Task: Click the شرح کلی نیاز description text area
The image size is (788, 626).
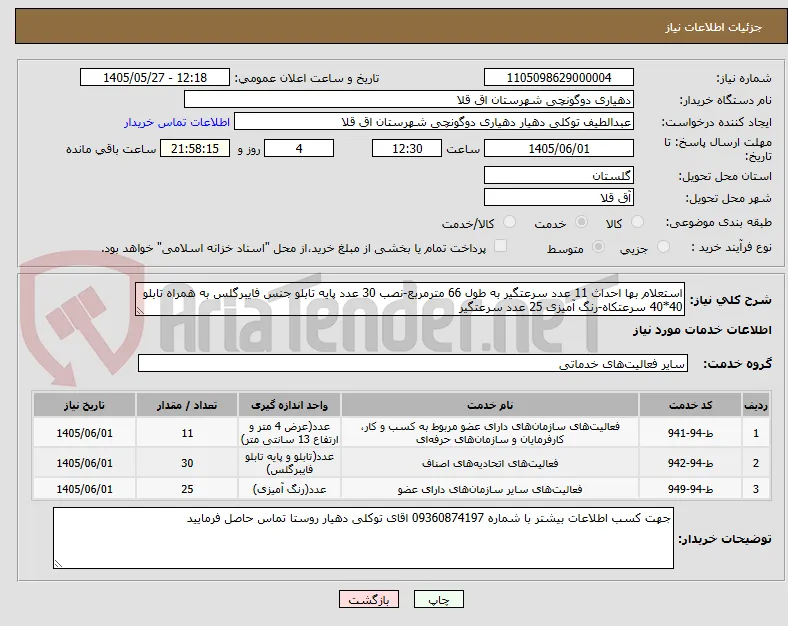Action: 410,299
